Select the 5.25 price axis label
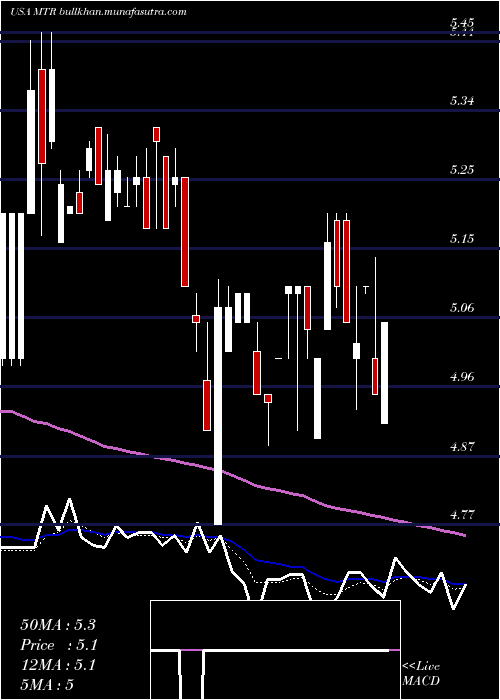Image resolution: width=500 pixels, height=700 pixels. (462, 170)
